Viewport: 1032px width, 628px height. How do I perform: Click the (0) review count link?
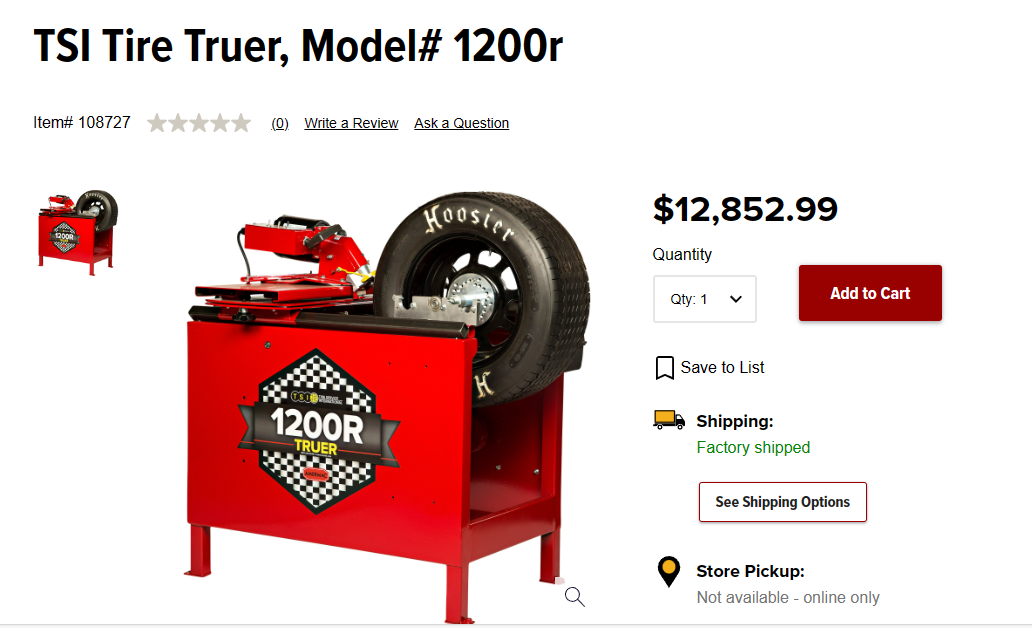pyautogui.click(x=280, y=123)
